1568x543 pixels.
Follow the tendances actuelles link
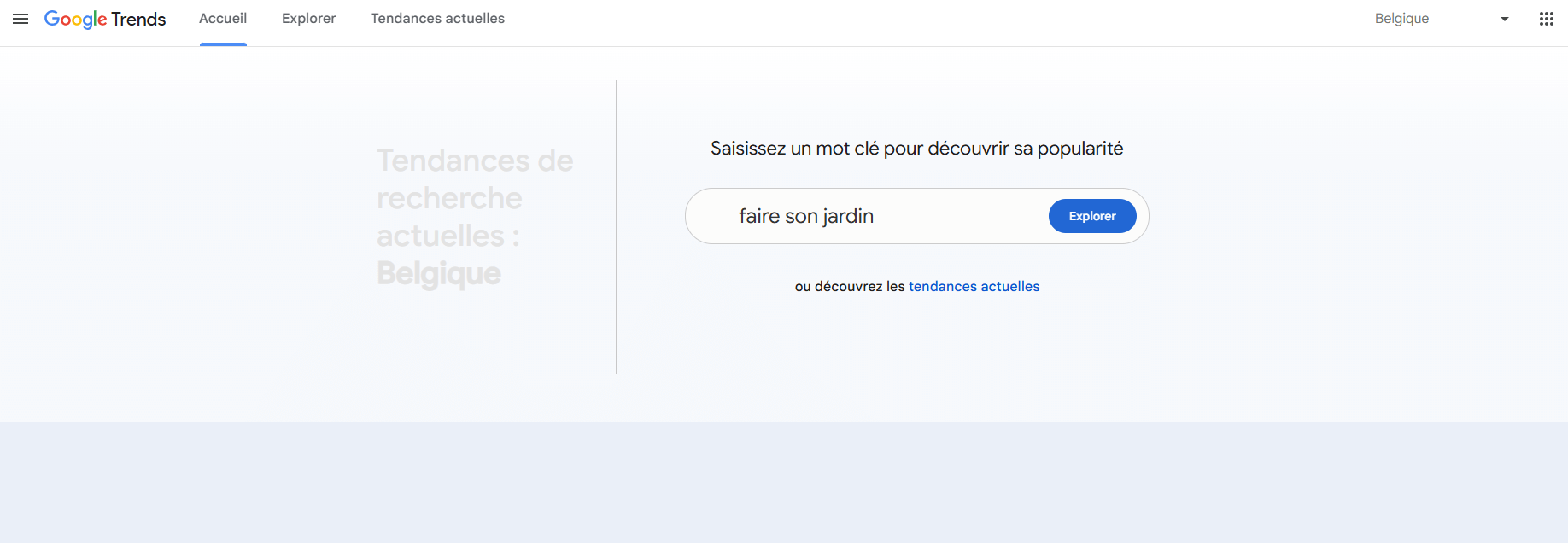(x=974, y=287)
